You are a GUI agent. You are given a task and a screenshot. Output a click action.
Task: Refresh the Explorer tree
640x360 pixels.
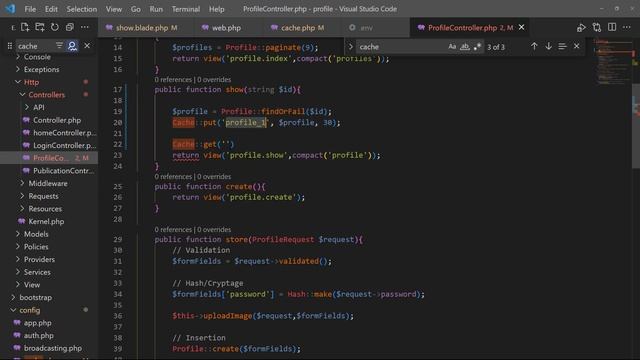pos(55,27)
